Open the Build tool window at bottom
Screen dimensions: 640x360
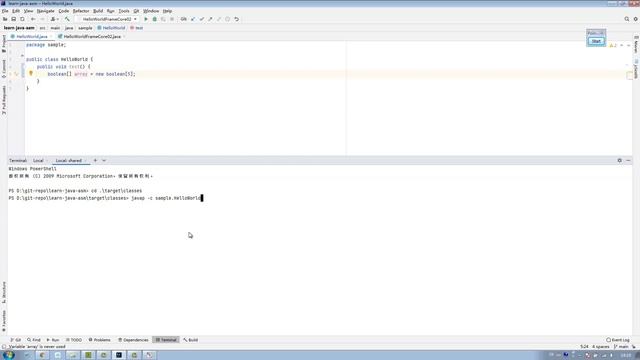pos(191,340)
